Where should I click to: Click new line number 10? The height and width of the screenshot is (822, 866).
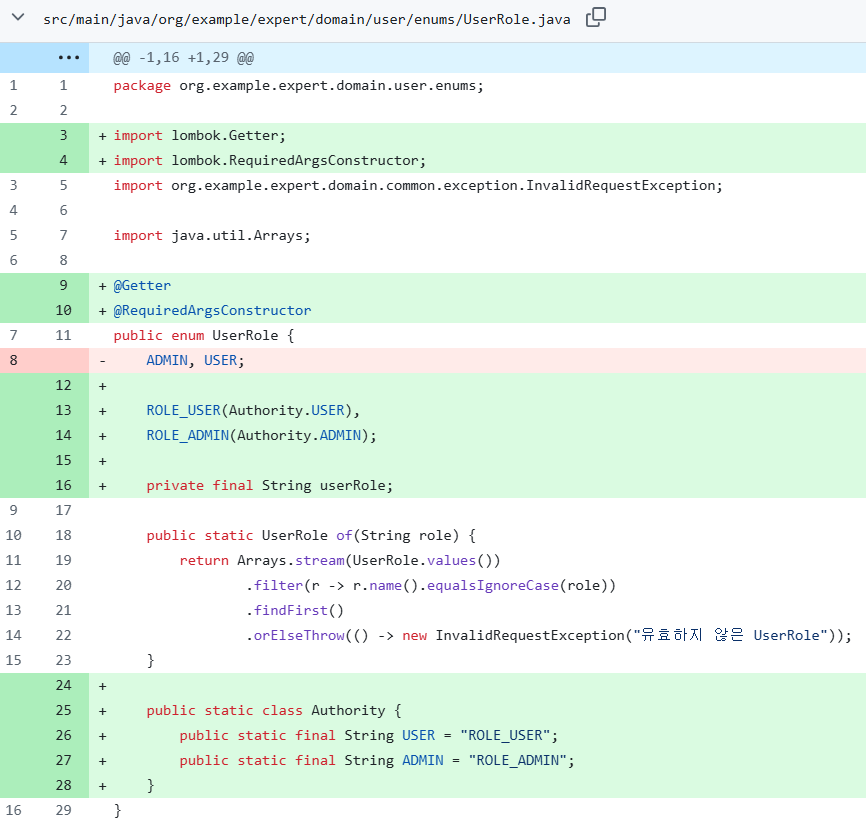64,310
